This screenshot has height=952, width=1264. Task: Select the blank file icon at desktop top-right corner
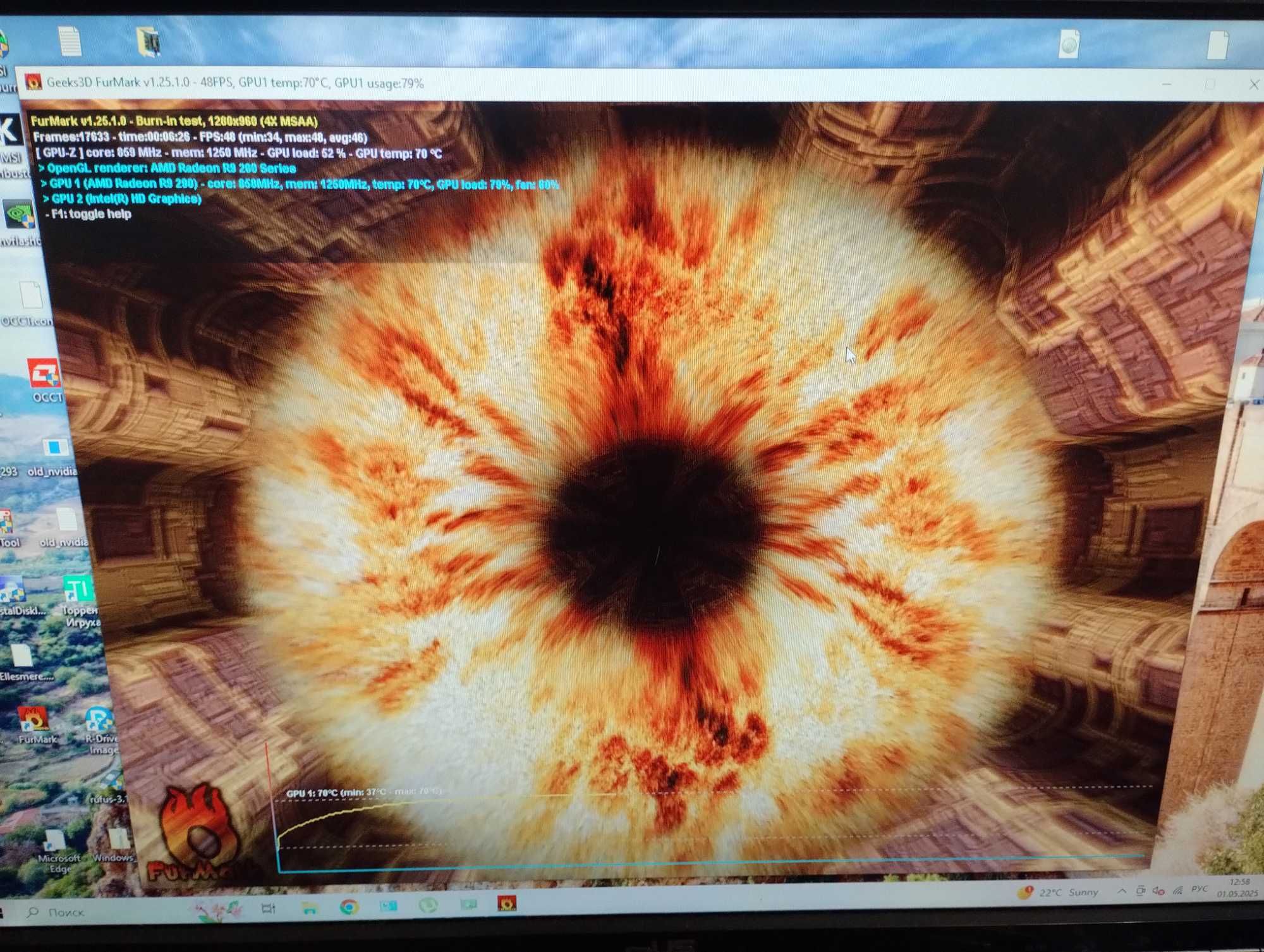tap(1217, 45)
